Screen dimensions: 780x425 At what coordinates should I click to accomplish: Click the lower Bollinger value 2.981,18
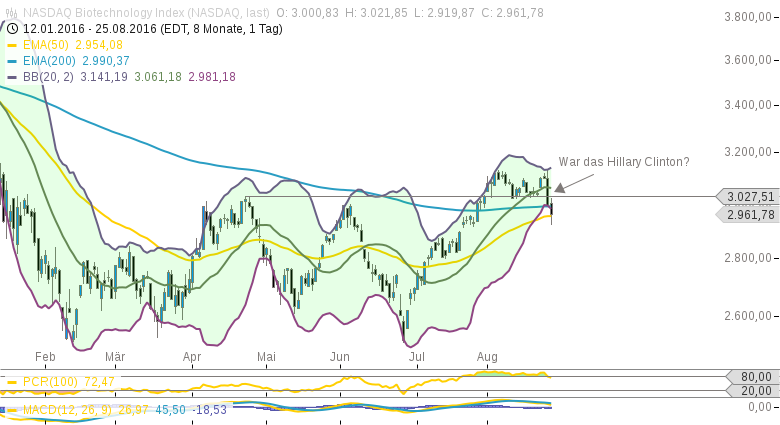tap(211, 77)
